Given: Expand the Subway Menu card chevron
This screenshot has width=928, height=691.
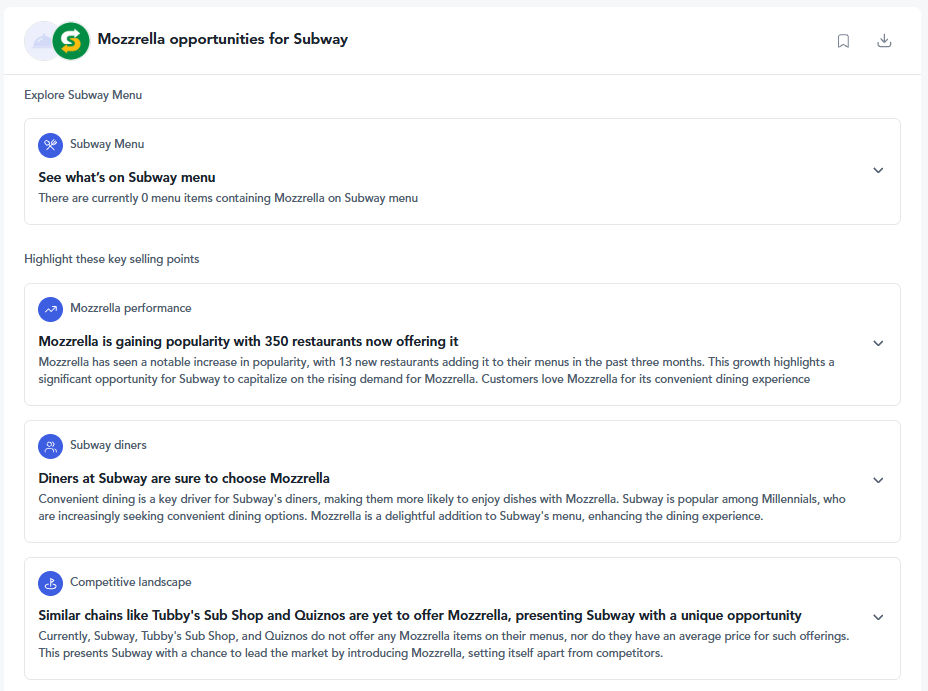Looking at the screenshot, I should [878, 170].
